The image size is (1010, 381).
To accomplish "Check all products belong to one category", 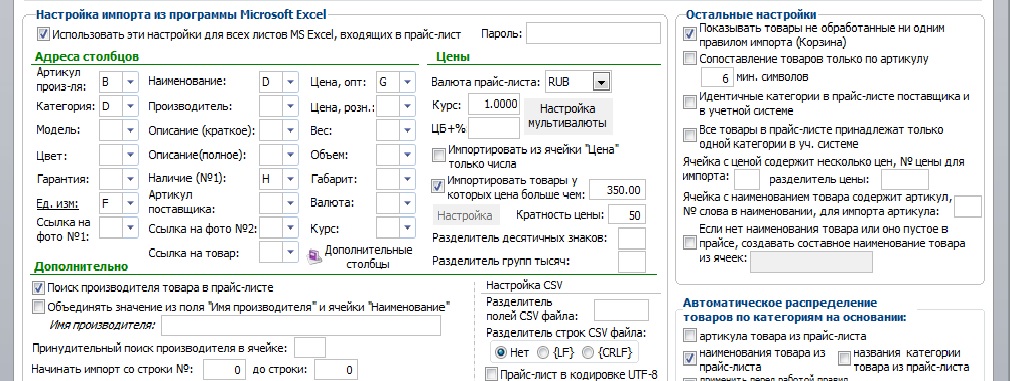I will click(x=690, y=135).
